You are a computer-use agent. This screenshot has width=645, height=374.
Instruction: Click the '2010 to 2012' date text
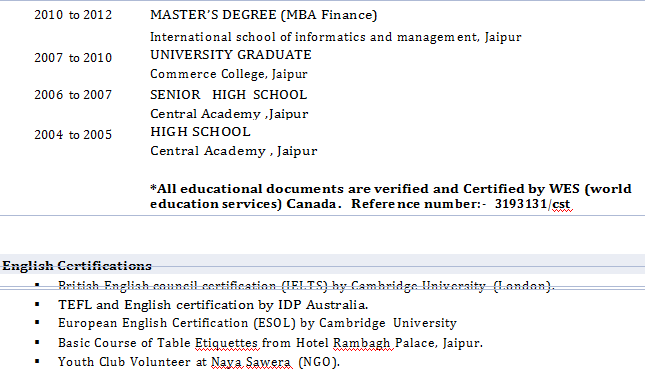(x=73, y=15)
